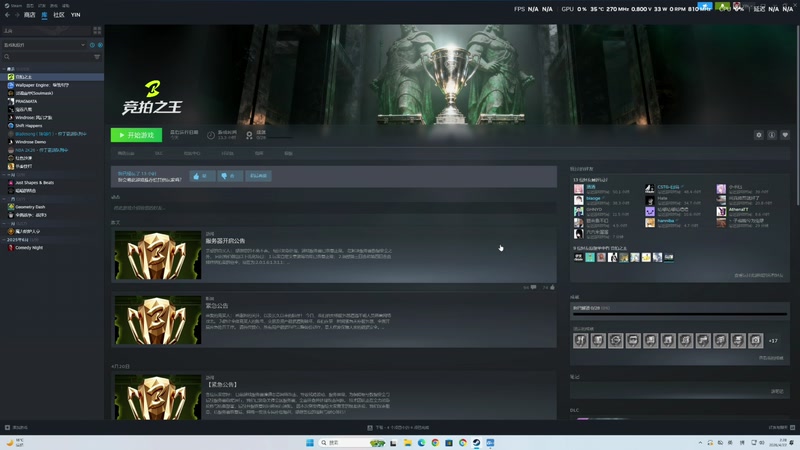800x450 pixels.
Task: Open File Explorer from the taskbar
Action: [408, 442]
